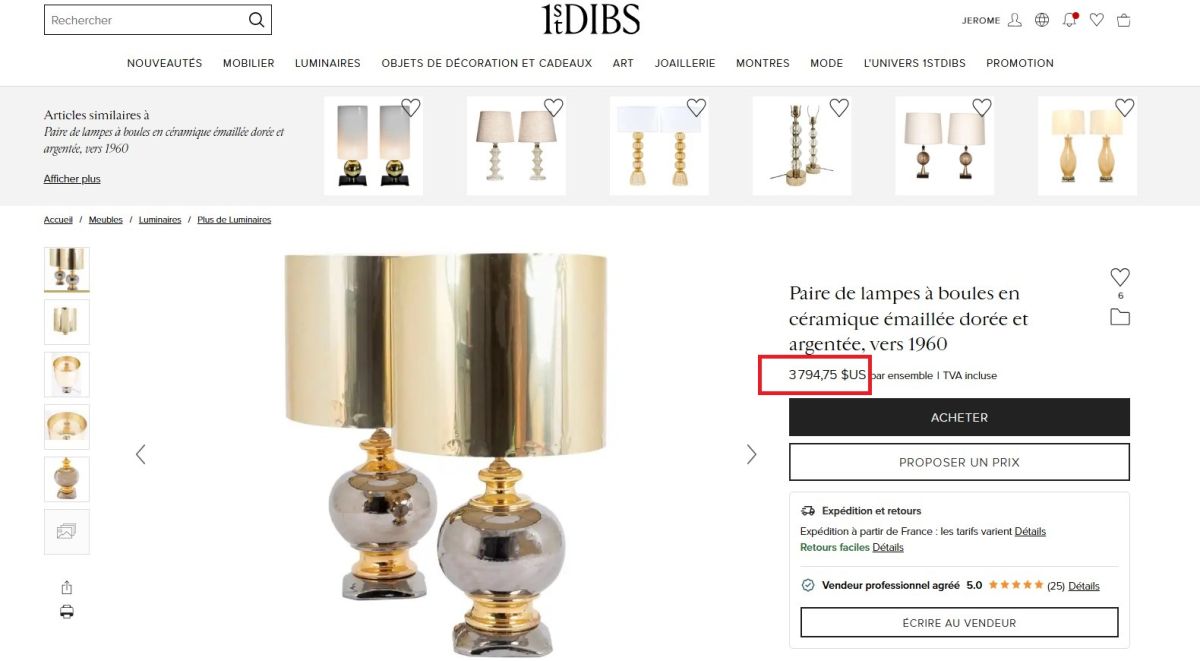Click the ACHETER button
1200x661 pixels.
959,417
